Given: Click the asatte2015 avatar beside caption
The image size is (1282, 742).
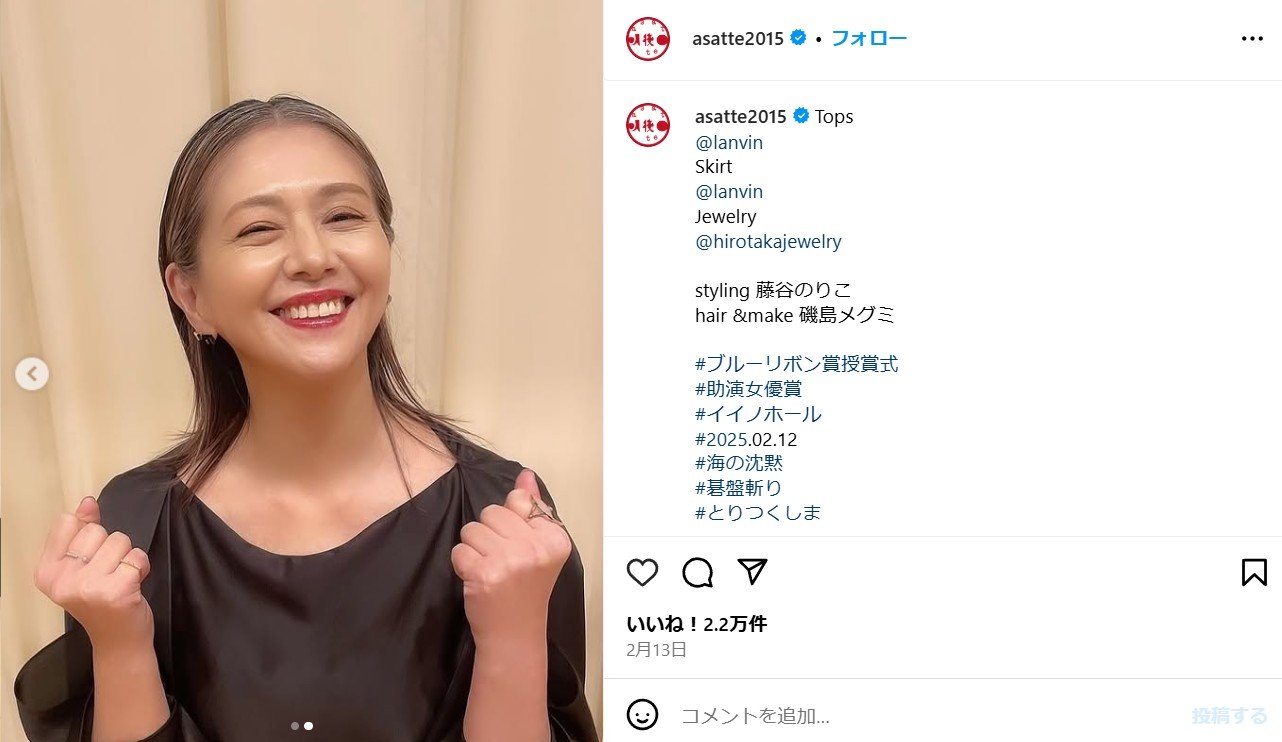Looking at the screenshot, I should [x=647, y=125].
